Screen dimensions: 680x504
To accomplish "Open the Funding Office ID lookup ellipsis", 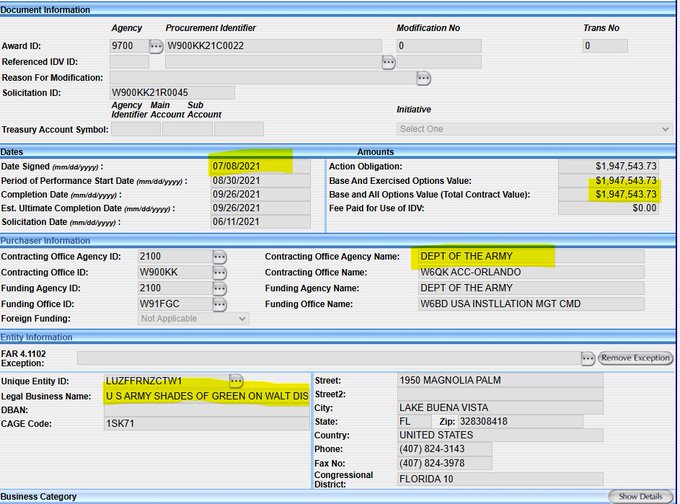I will (x=220, y=304).
